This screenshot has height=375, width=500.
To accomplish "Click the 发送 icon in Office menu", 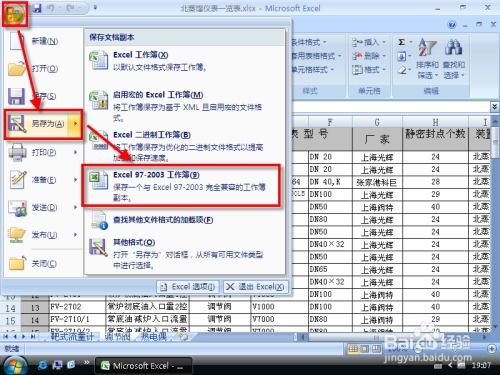I will coord(17,208).
